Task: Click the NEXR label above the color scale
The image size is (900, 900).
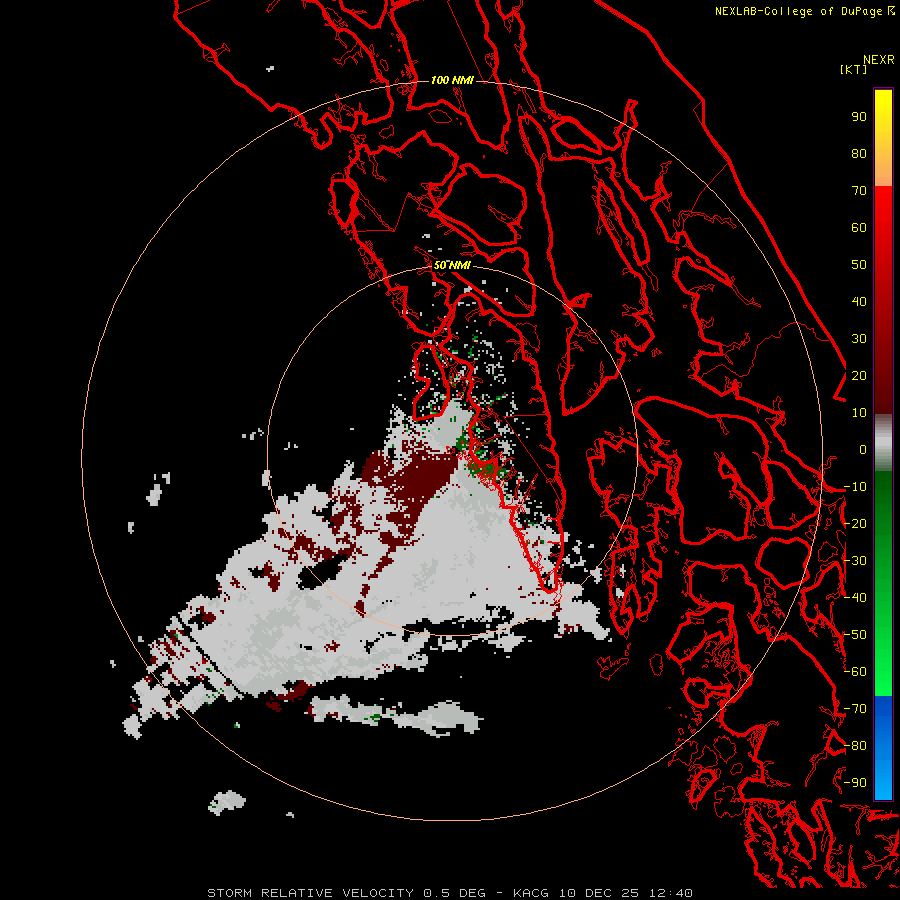Action: click(x=879, y=60)
